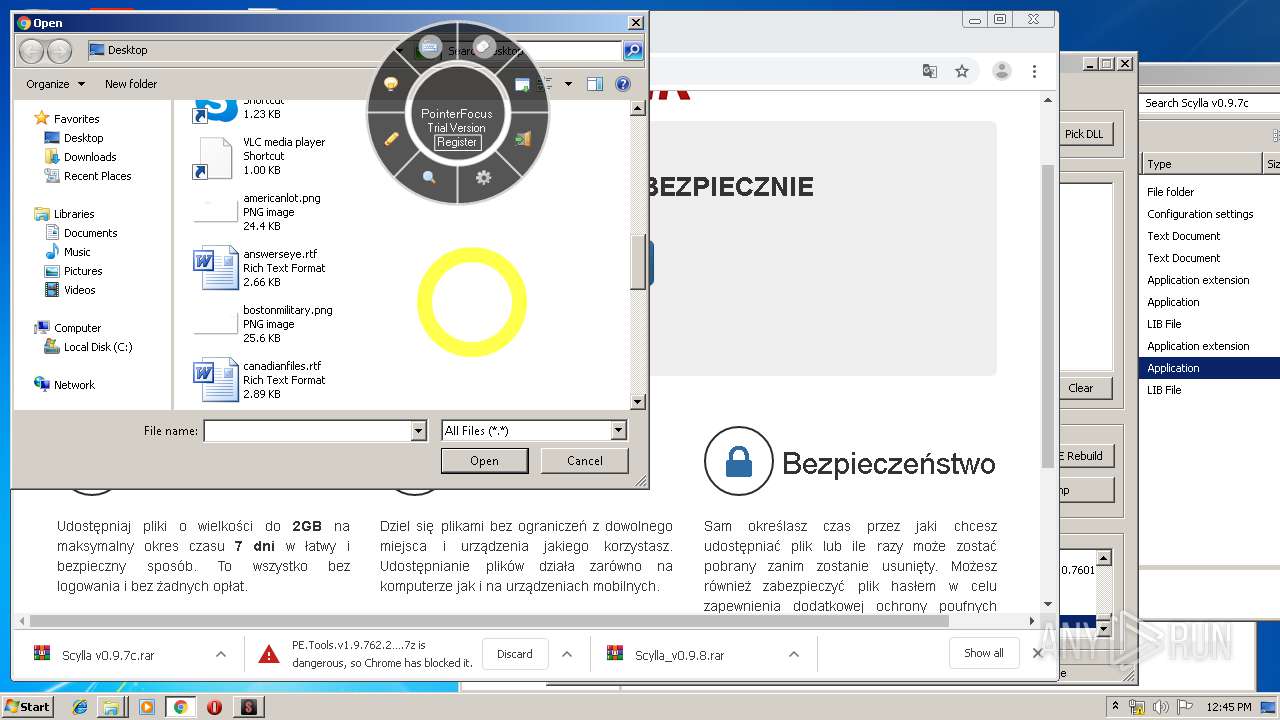Show hidden system tray icons

[x=1115, y=706]
